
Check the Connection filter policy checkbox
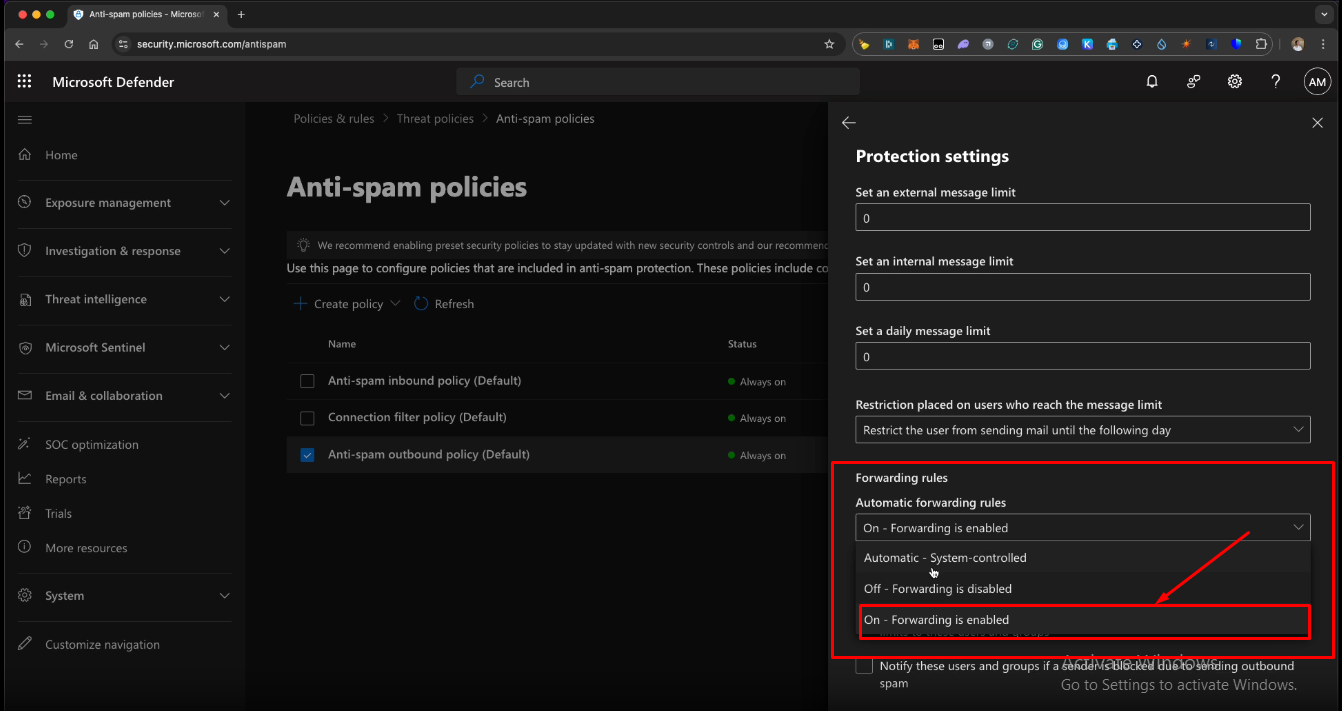point(308,418)
